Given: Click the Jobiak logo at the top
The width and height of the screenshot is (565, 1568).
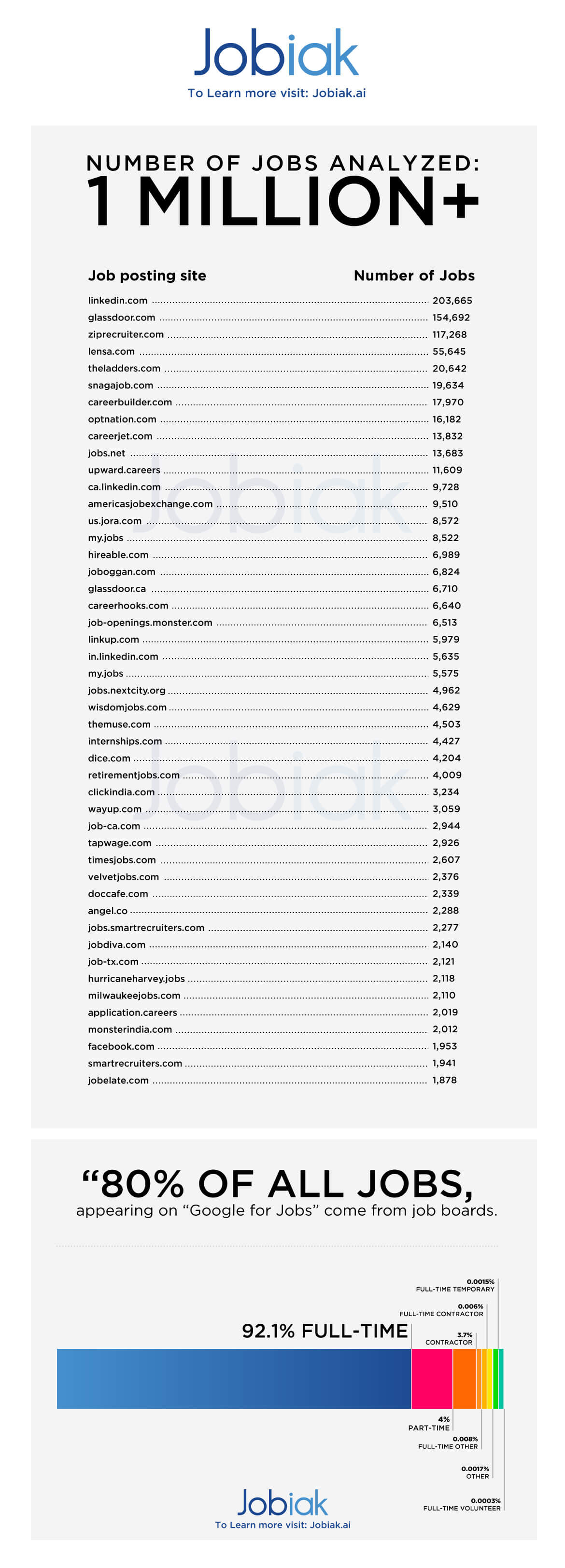Looking at the screenshot, I should click(x=276, y=53).
